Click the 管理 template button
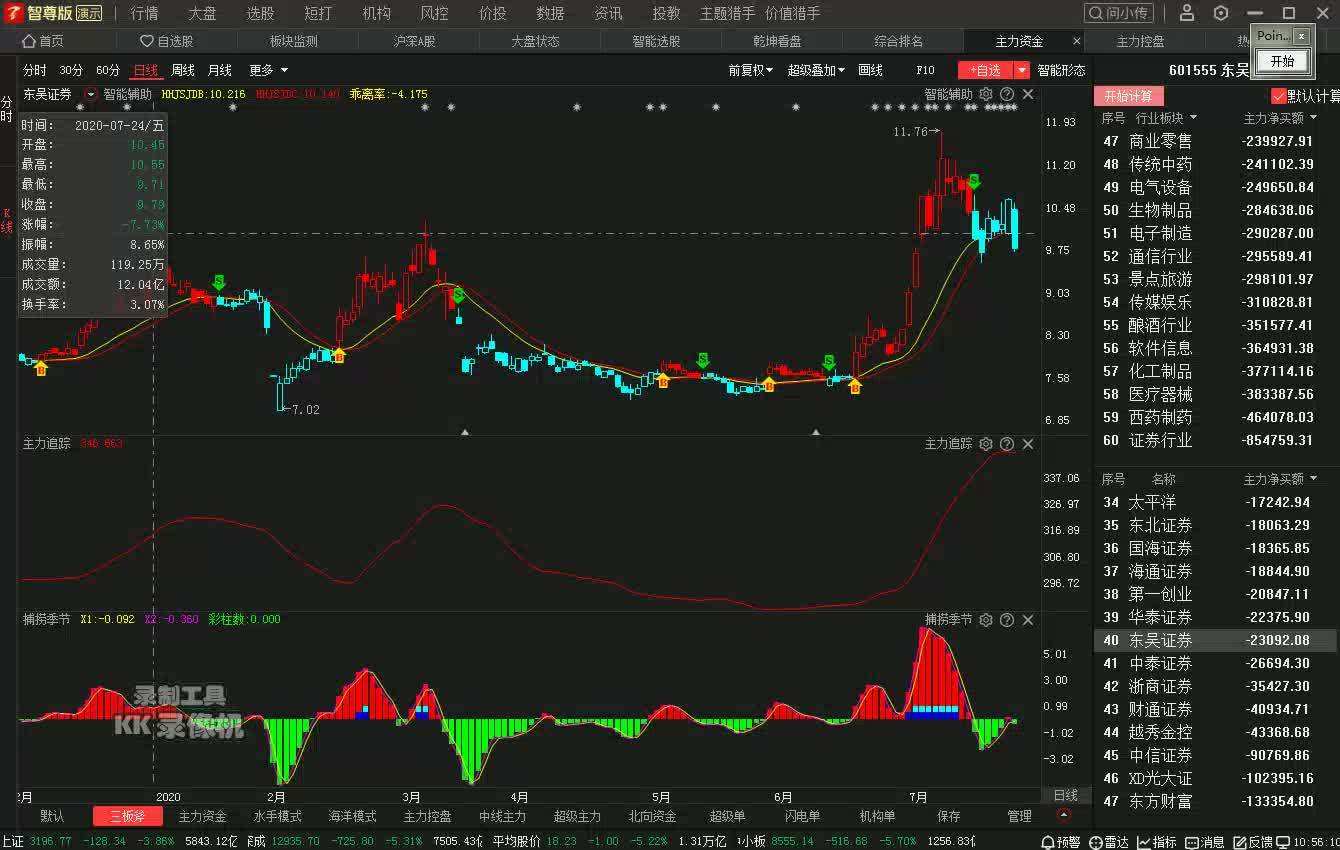 tap(1019, 816)
